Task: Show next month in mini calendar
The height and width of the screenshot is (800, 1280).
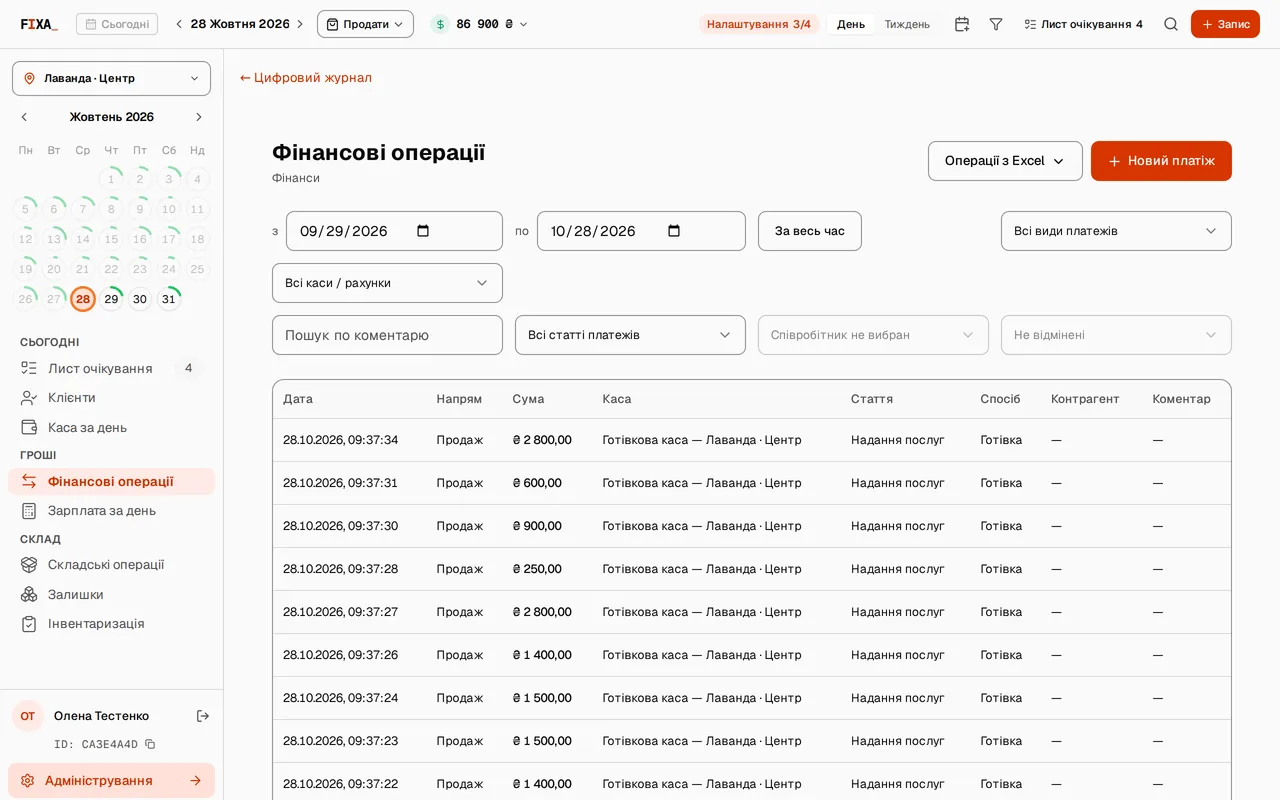Action: (x=198, y=117)
